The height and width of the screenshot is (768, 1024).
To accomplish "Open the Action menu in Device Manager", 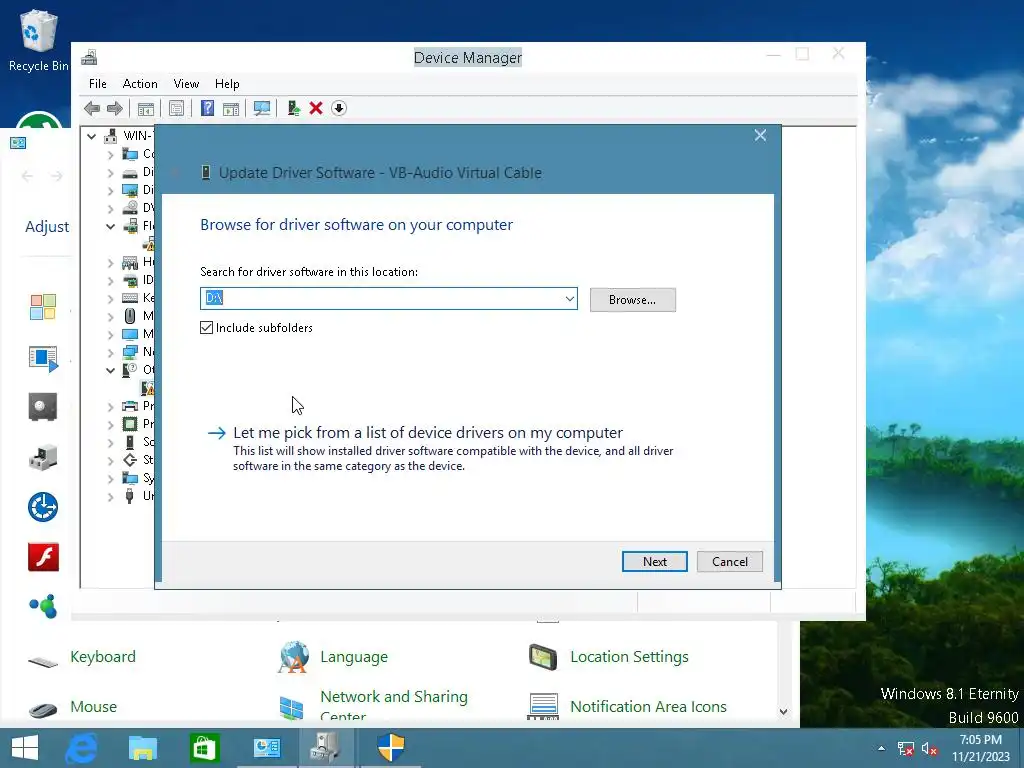I will [140, 84].
